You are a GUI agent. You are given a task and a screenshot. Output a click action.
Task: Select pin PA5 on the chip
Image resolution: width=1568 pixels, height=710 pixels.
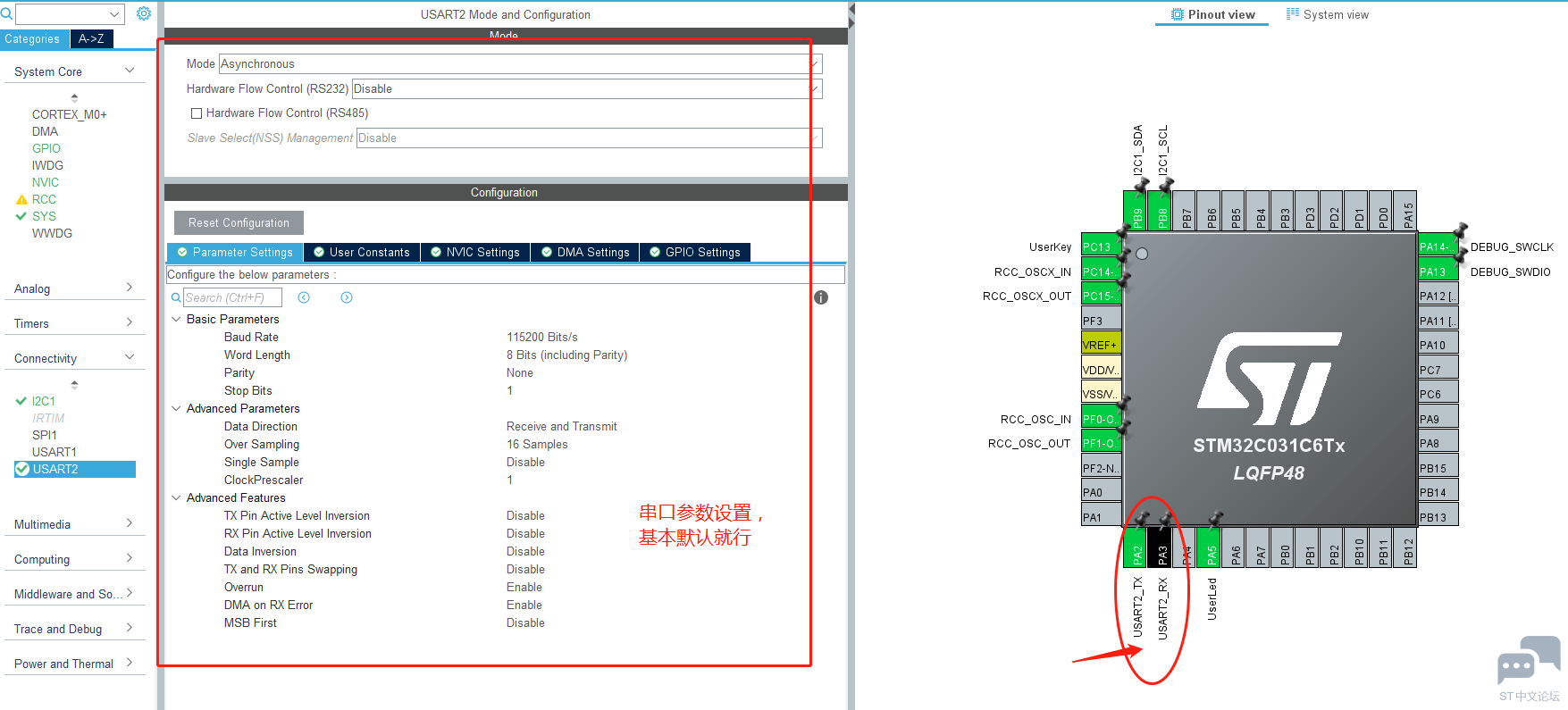click(1211, 547)
